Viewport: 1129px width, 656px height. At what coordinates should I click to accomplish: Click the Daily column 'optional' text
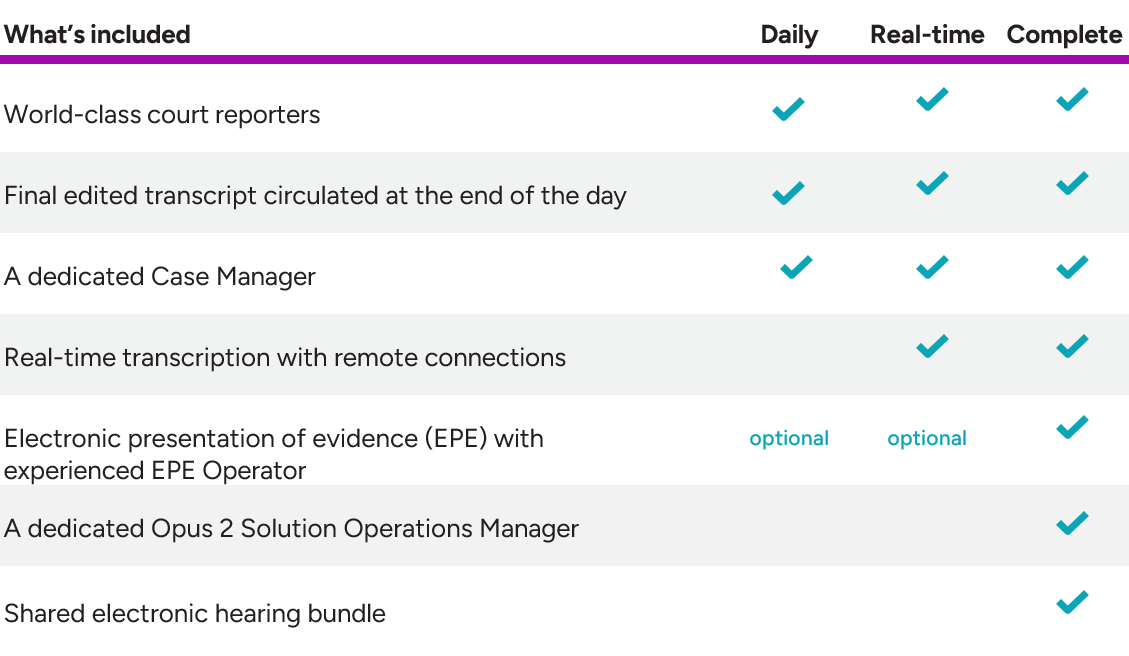pos(789,438)
